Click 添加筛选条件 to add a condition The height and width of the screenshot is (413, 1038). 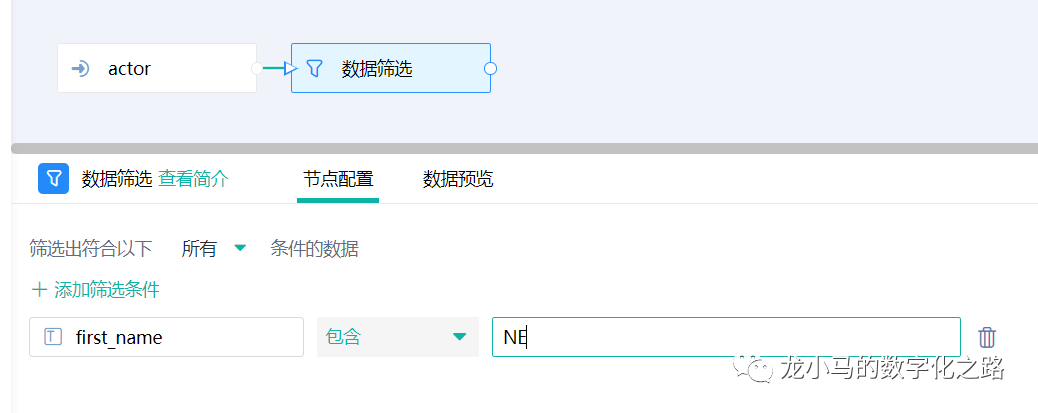tap(106, 290)
